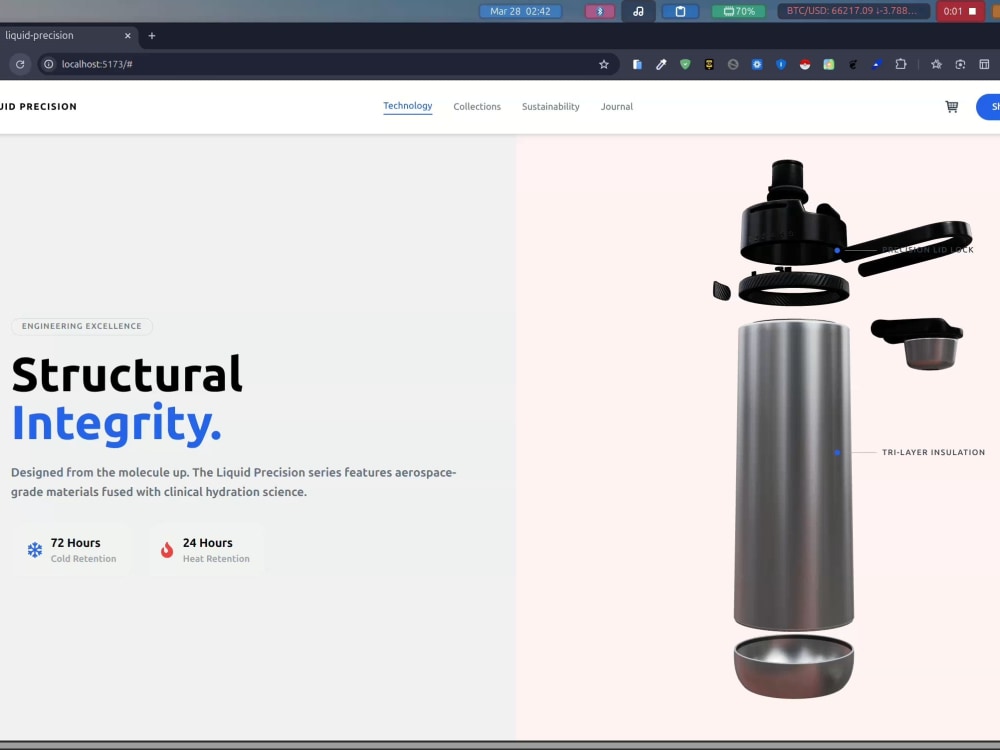
Task: Open the puzzle piece extensions menu
Action: [901, 64]
